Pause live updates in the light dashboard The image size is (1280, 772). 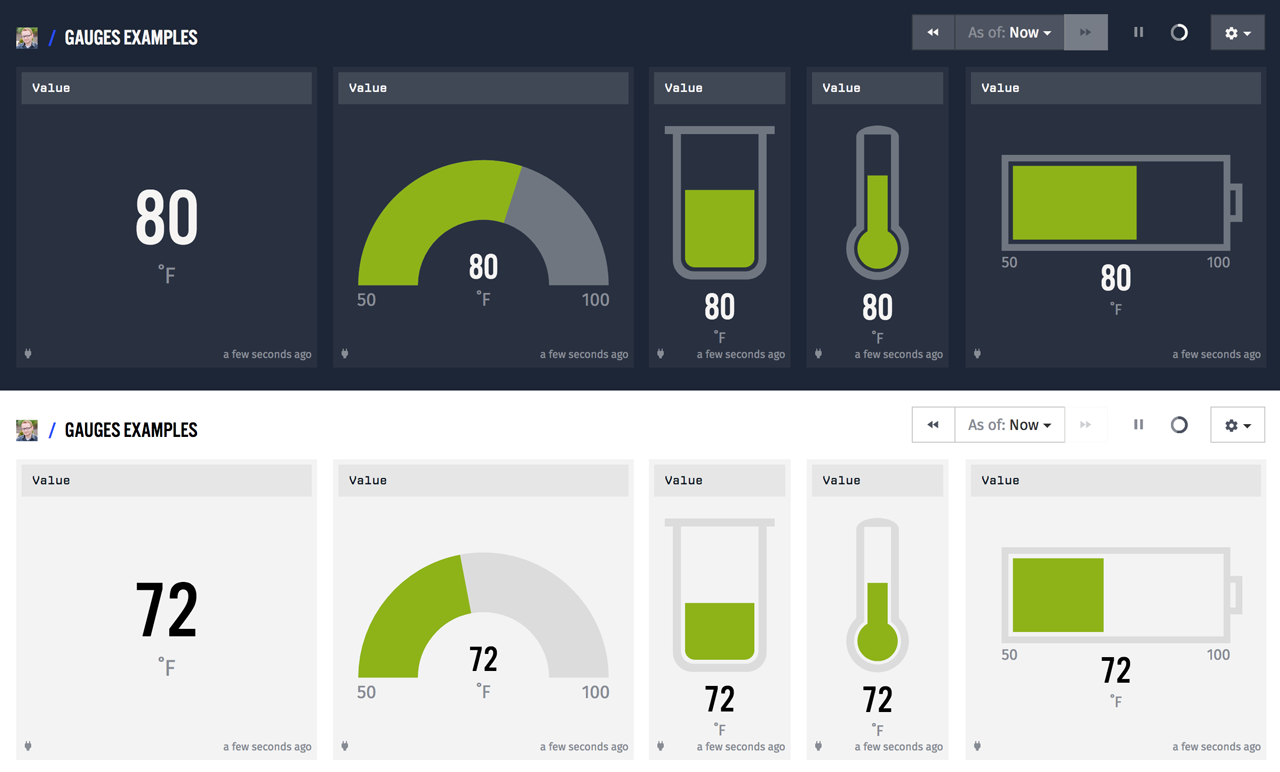[1138, 425]
